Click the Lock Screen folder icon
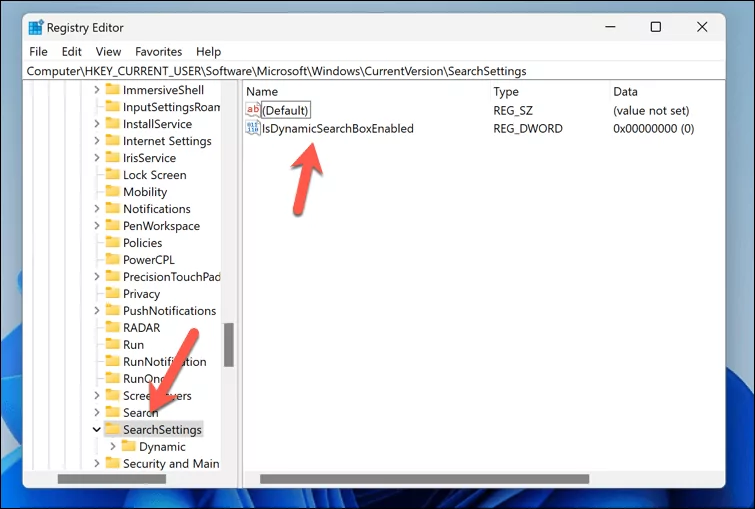Viewport: 755px width, 509px height. pyautogui.click(x=113, y=174)
